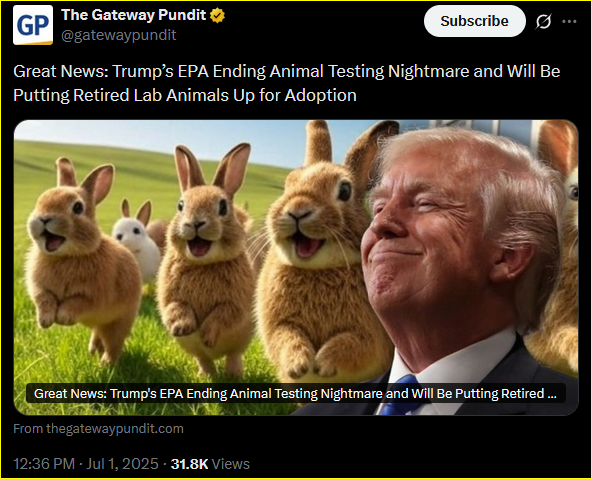Click the Jul 1, 2025 date
Viewport: 592px width, 479px height.
[122, 464]
